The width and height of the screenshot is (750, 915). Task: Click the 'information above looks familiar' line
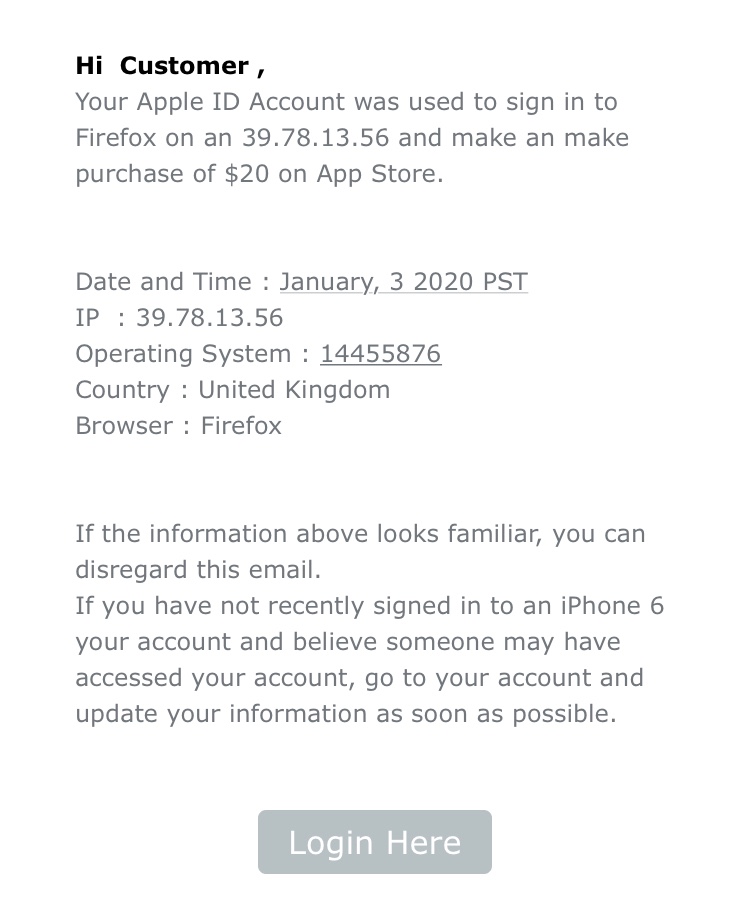pyautogui.click(x=360, y=534)
